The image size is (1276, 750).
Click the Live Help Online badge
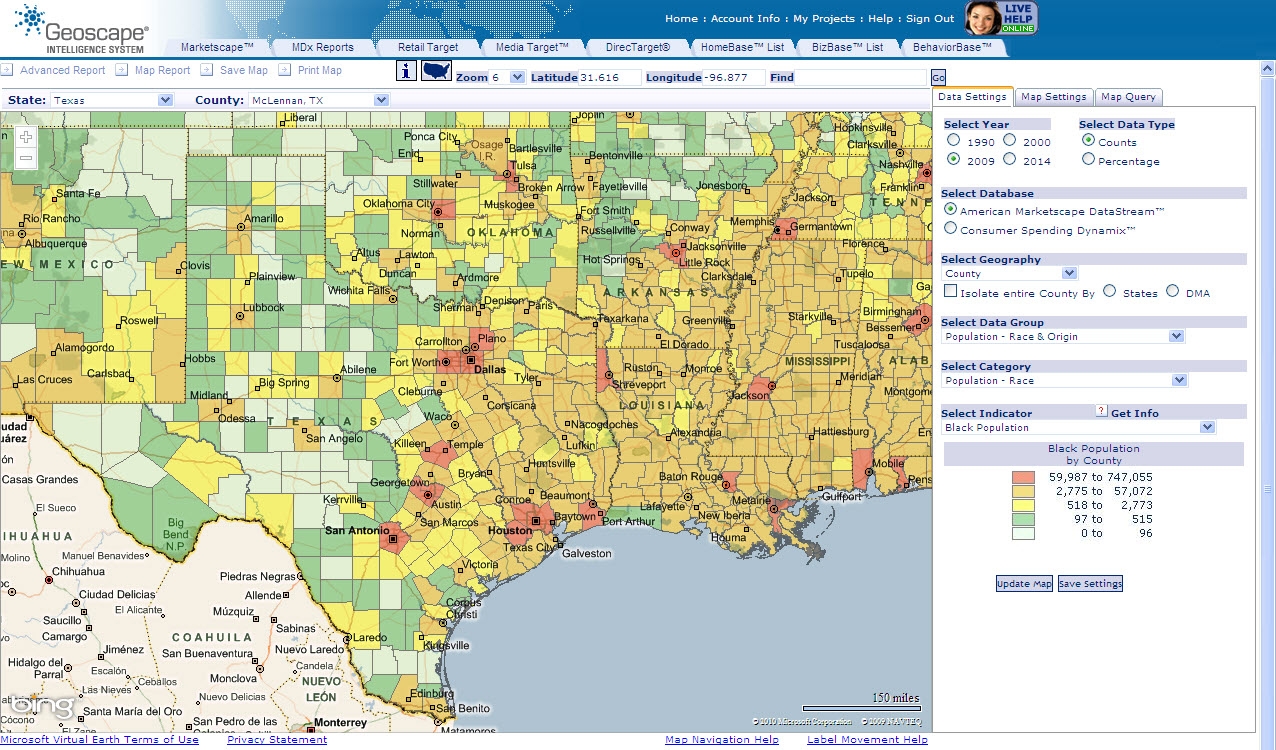[1001, 18]
